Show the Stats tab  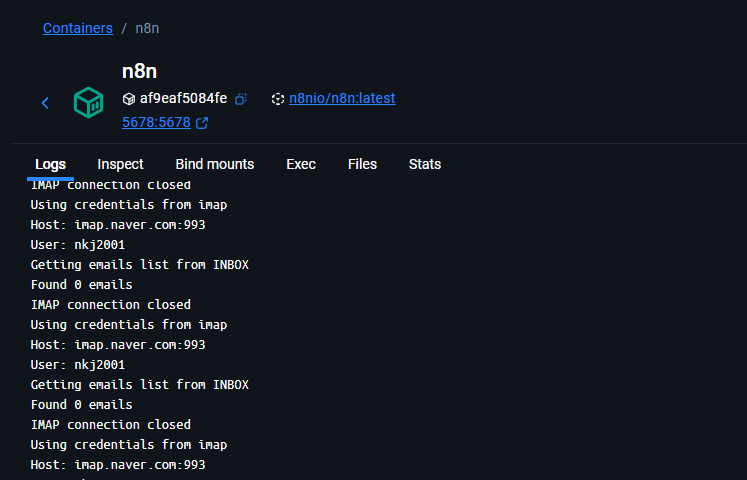point(424,164)
